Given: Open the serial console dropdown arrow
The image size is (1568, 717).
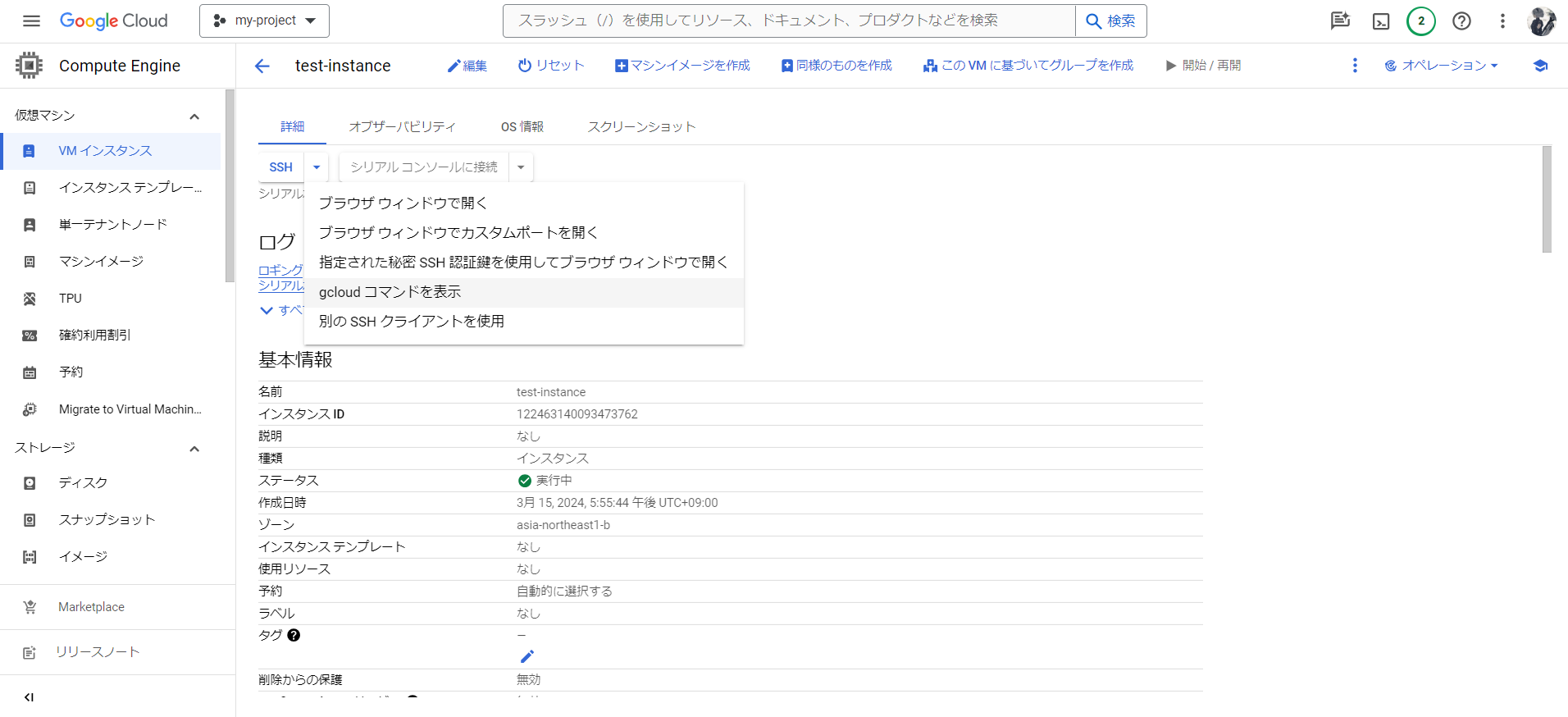Looking at the screenshot, I should pyautogui.click(x=521, y=167).
